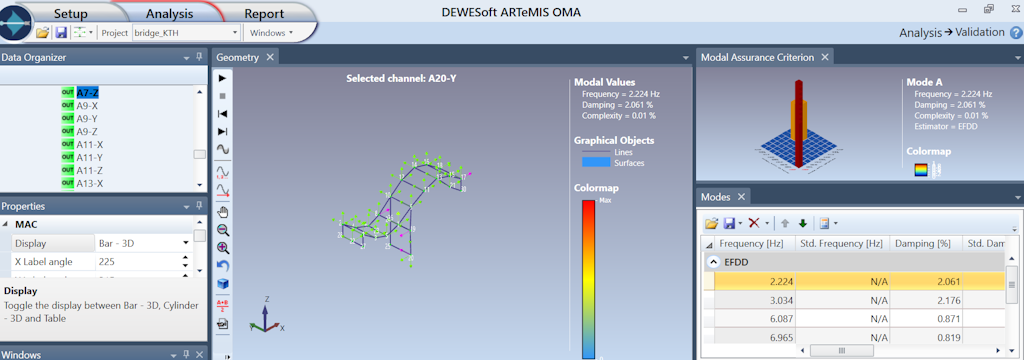The image size is (1024, 360).
Task: Switch to the Report tab
Action: click(x=264, y=13)
